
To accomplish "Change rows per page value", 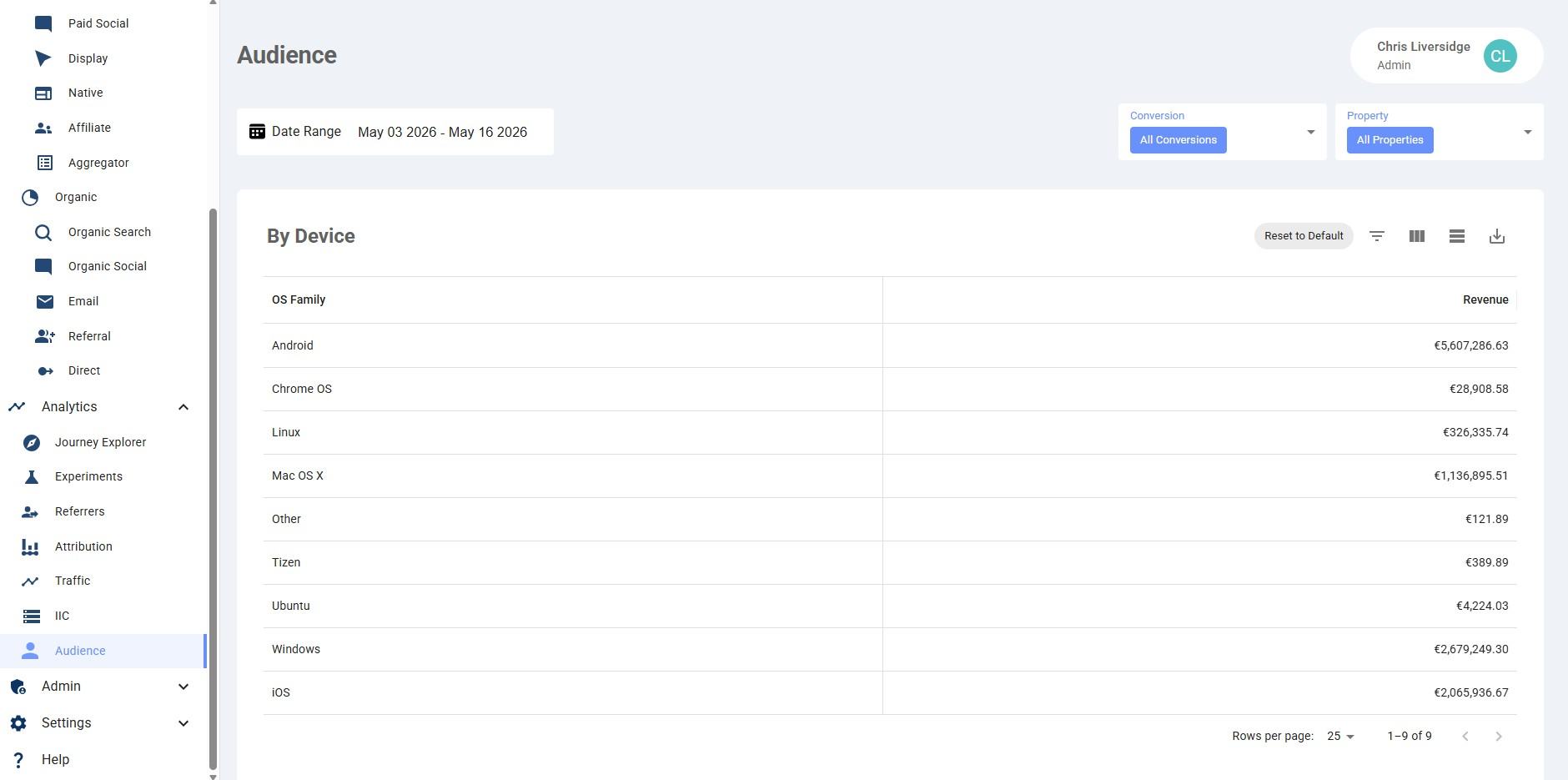I will (1340, 736).
